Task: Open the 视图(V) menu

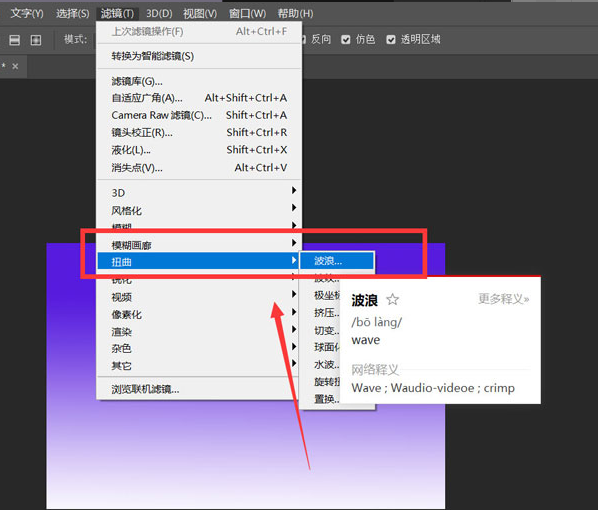Action: click(200, 14)
